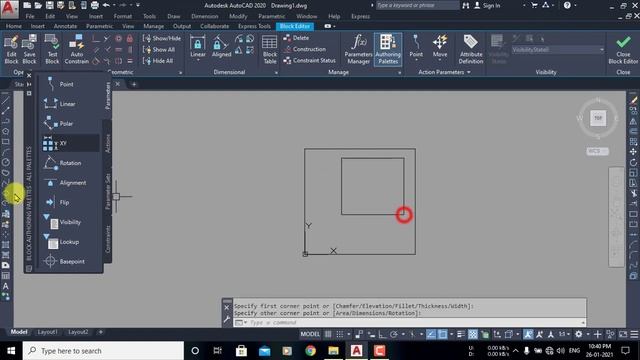Open the undo history dropdown arrow
Image resolution: width=640 pixels, height=360 pixels.
click(x=114, y=5)
